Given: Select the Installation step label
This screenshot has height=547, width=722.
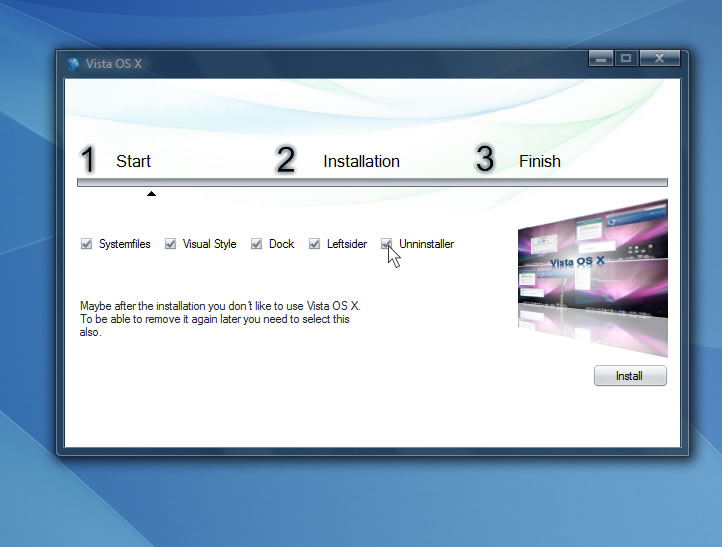Looking at the screenshot, I should [x=361, y=161].
